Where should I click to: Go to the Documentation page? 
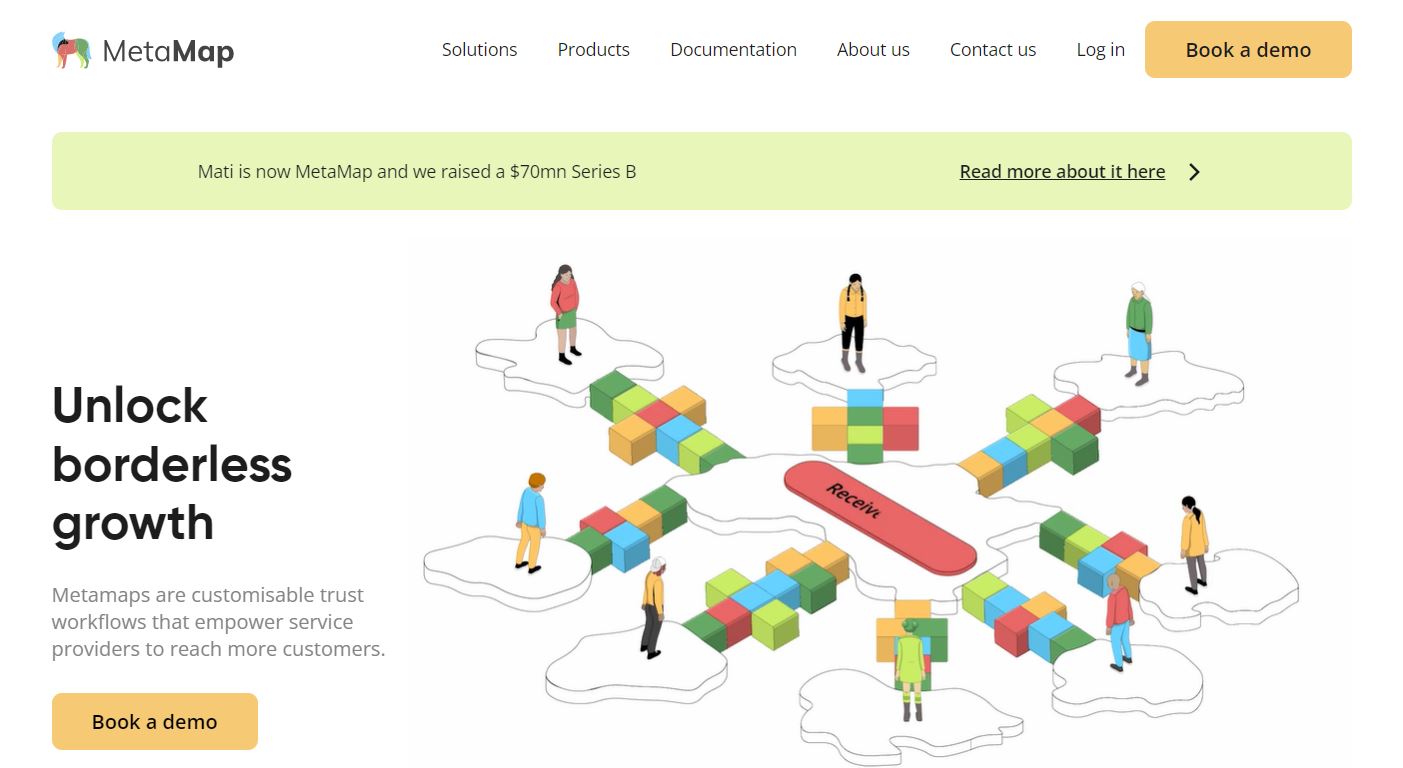tap(733, 50)
